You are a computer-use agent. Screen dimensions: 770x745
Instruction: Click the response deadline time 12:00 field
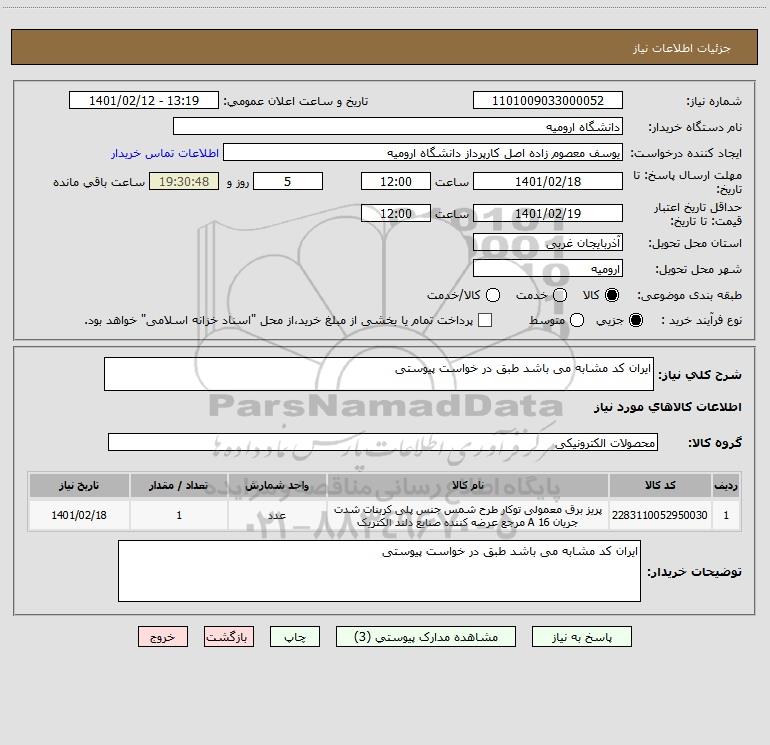(x=396, y=181)
